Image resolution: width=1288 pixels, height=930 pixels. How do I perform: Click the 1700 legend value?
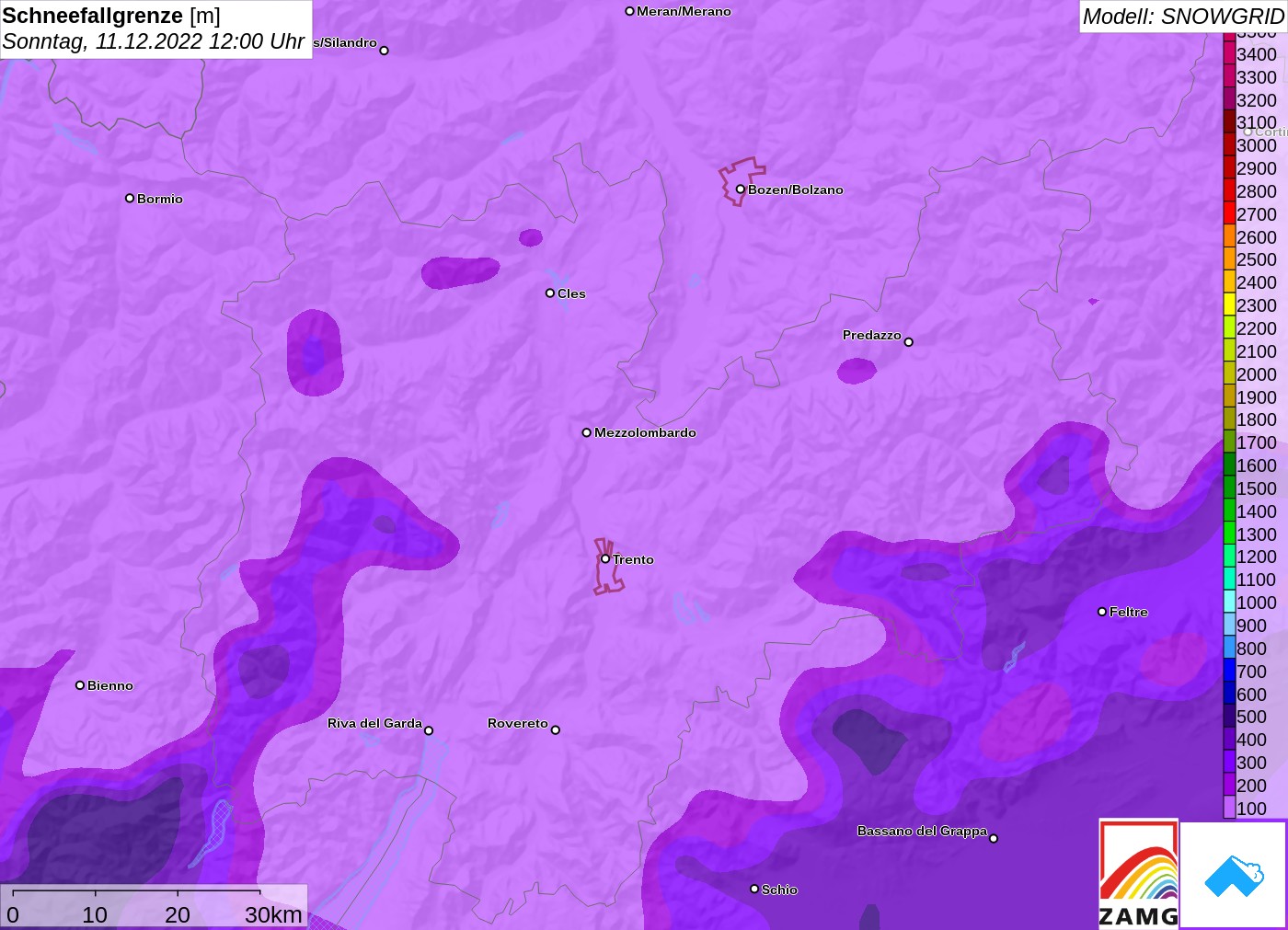coord(1257,442)
